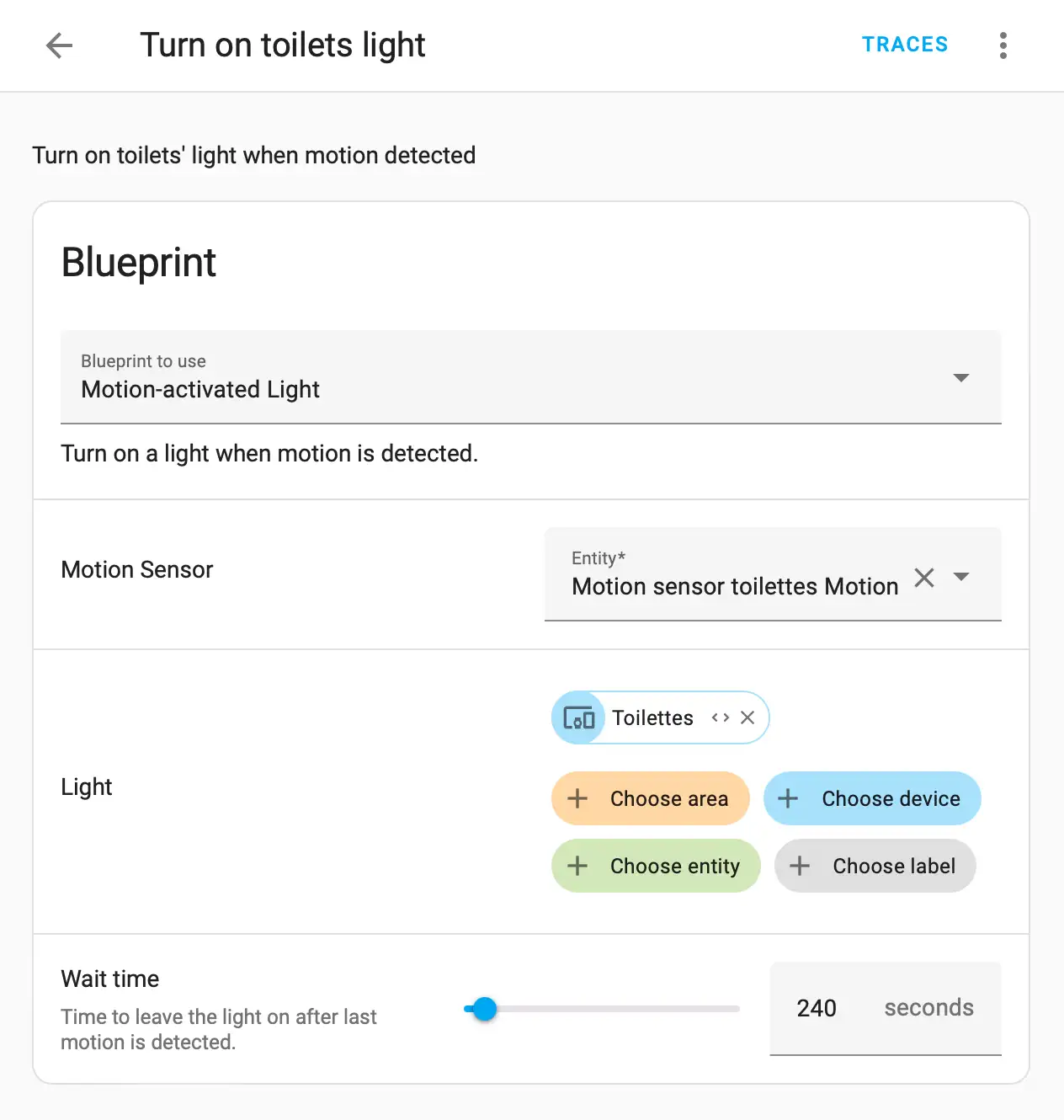Click the Wait time slider handle
This screenshot has height=1120, width=1064.
coord(485,1009)
